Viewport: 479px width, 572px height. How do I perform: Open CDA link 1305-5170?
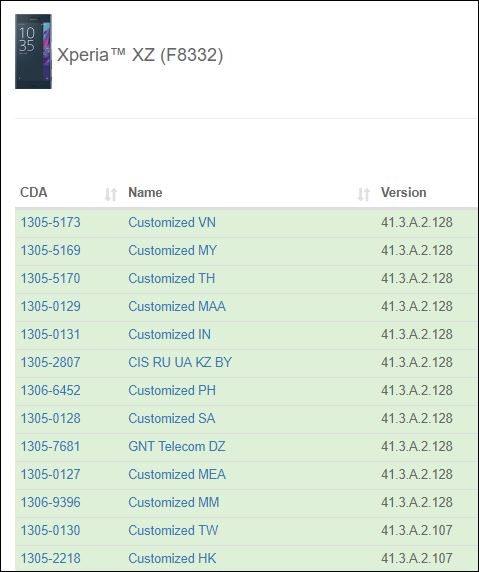50,278
